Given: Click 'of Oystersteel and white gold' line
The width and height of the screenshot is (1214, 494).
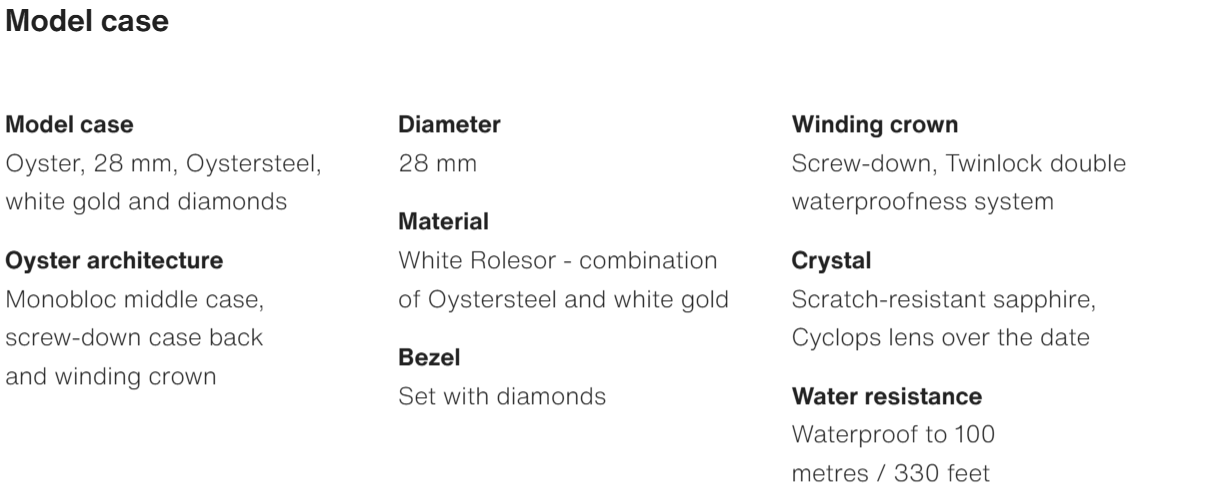Looking at the screenshot, I should pyautogui.click(x=563, y=299).
